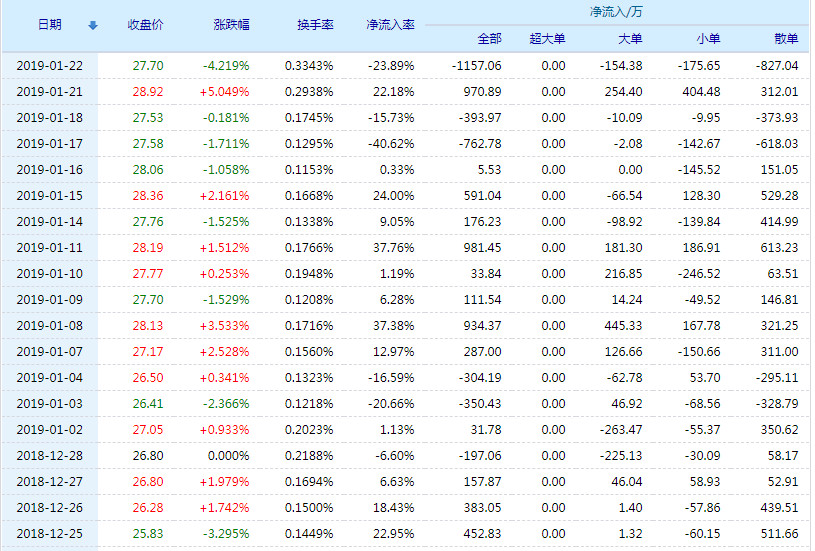Viewport: 815px width, 551px height.
Task: Click closing price 28.92 in red
Action: click(x=147, y=91)
